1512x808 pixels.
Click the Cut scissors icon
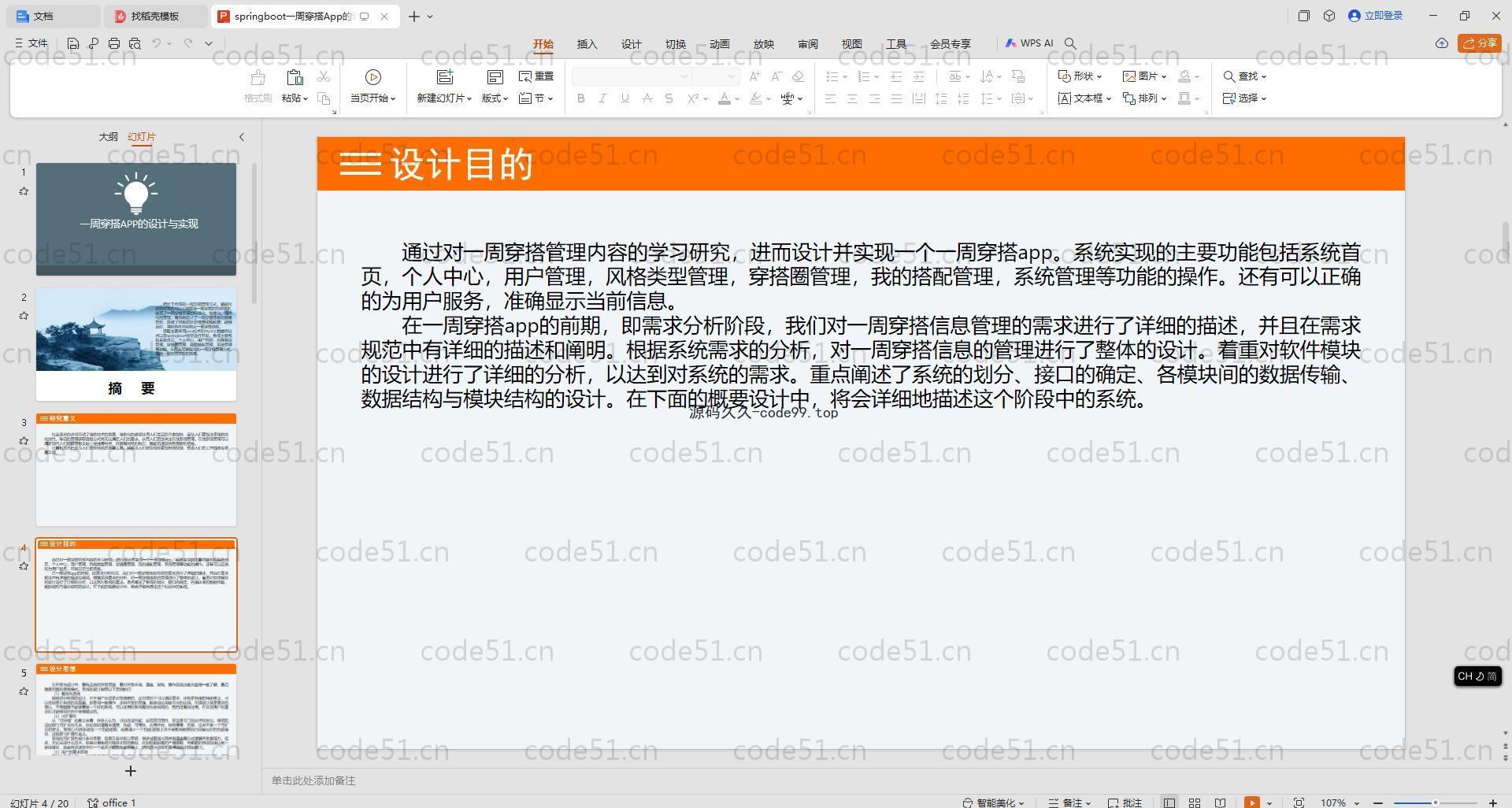coord(324,76)
